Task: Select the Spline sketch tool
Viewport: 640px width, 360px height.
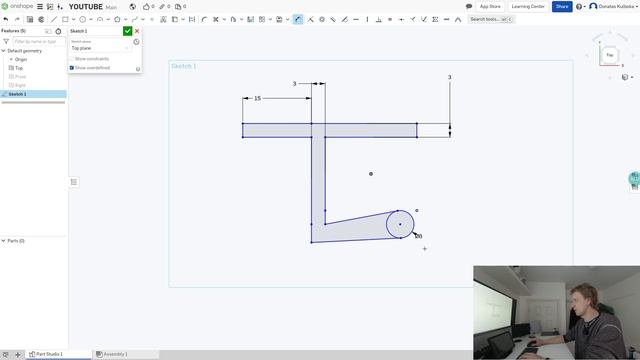Action: pos(135,19)
